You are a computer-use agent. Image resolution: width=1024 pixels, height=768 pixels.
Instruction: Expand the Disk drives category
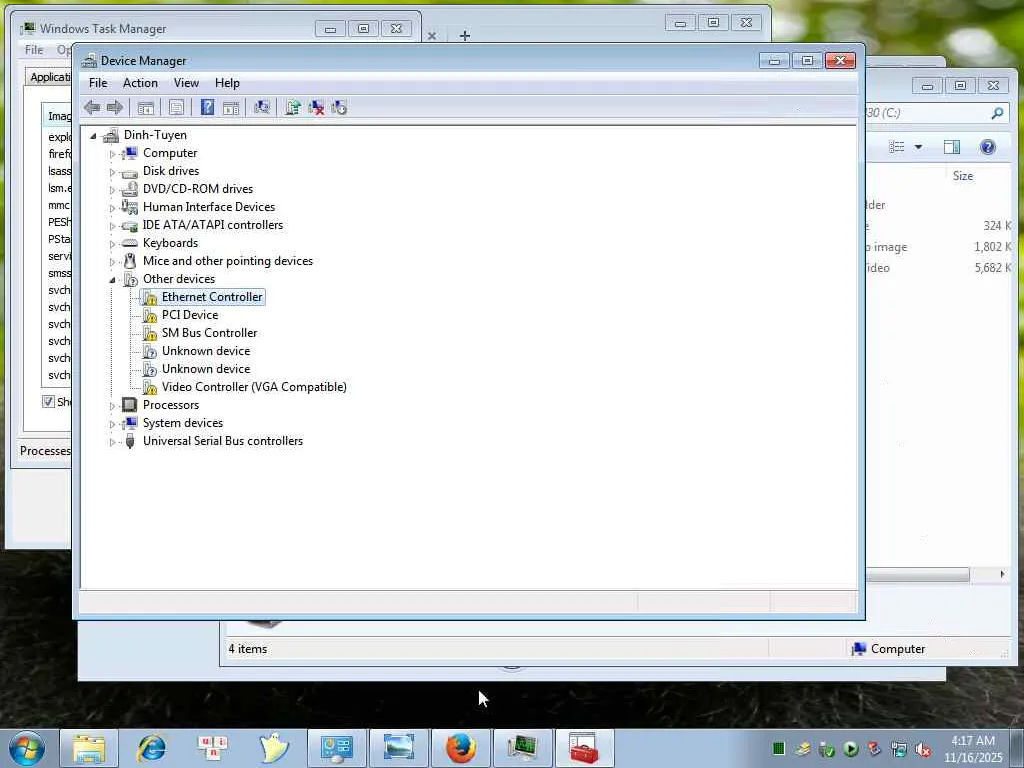coord(112,172)
